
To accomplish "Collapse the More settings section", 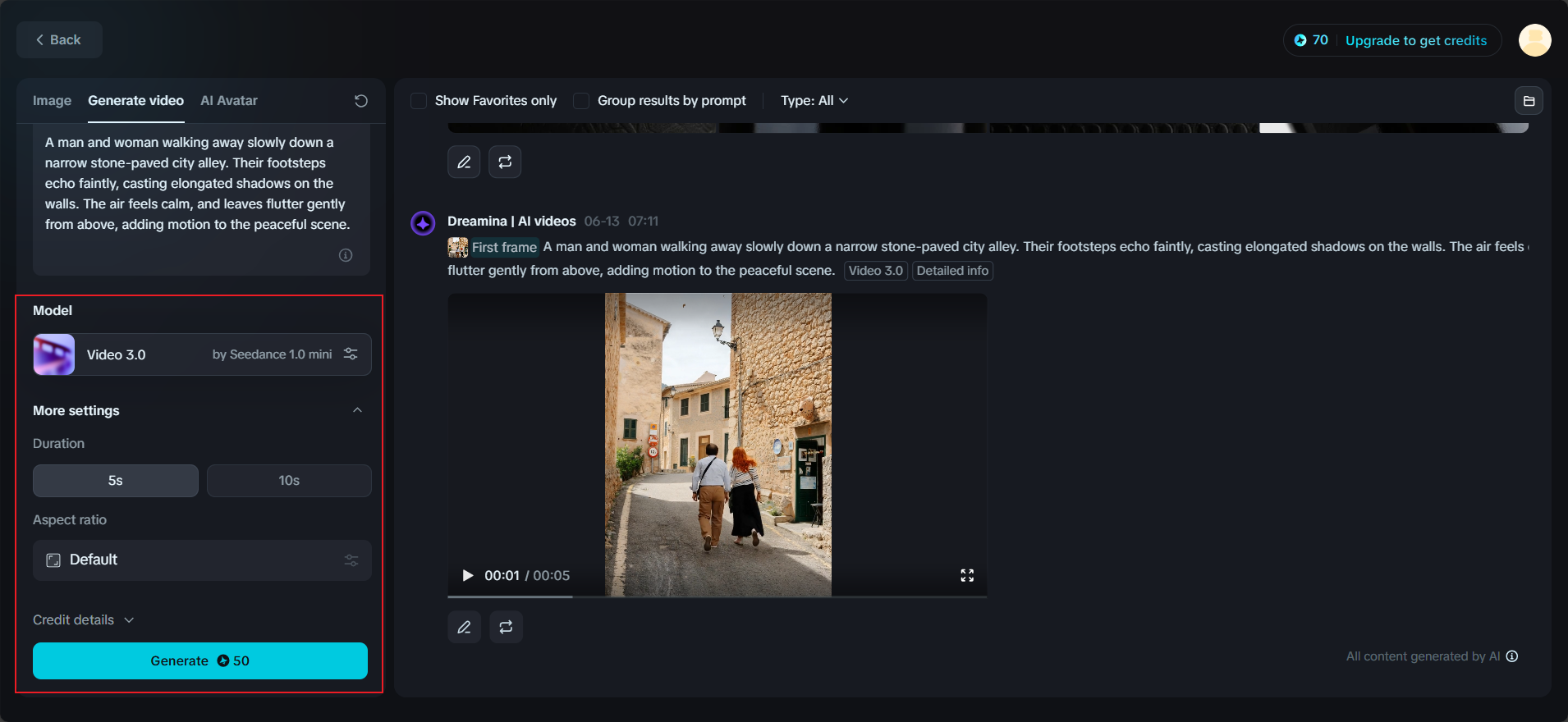I will [357, 410].
